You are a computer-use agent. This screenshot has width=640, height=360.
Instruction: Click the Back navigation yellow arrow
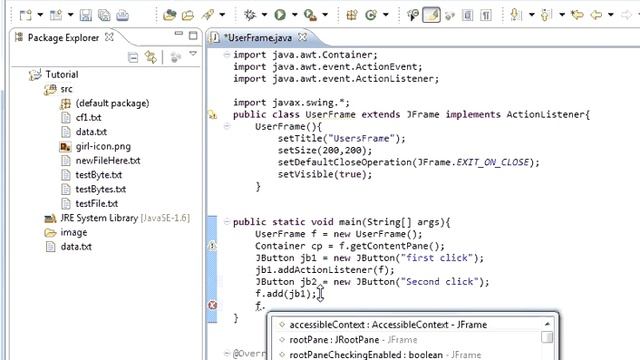tap(596, 15)
